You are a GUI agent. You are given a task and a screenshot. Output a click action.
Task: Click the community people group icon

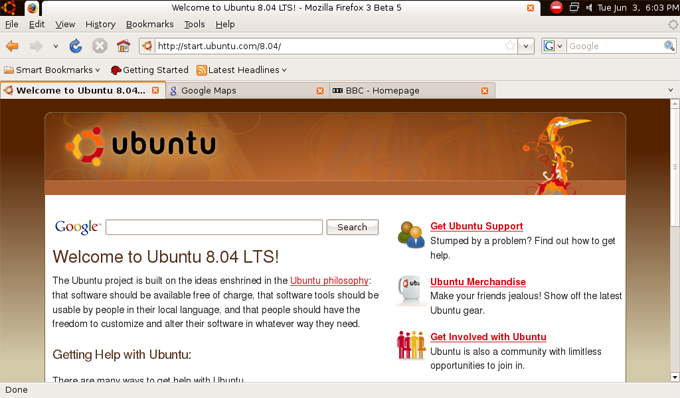click(411, 345)
